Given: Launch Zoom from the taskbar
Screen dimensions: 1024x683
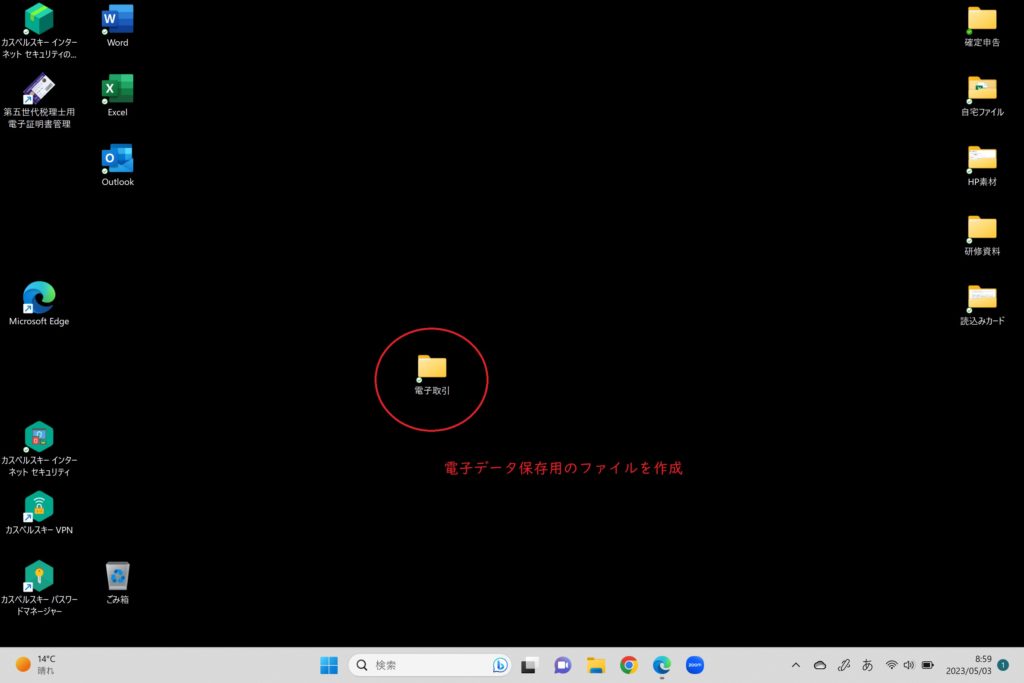Looking at the screenshot, I should coord(694,665).
